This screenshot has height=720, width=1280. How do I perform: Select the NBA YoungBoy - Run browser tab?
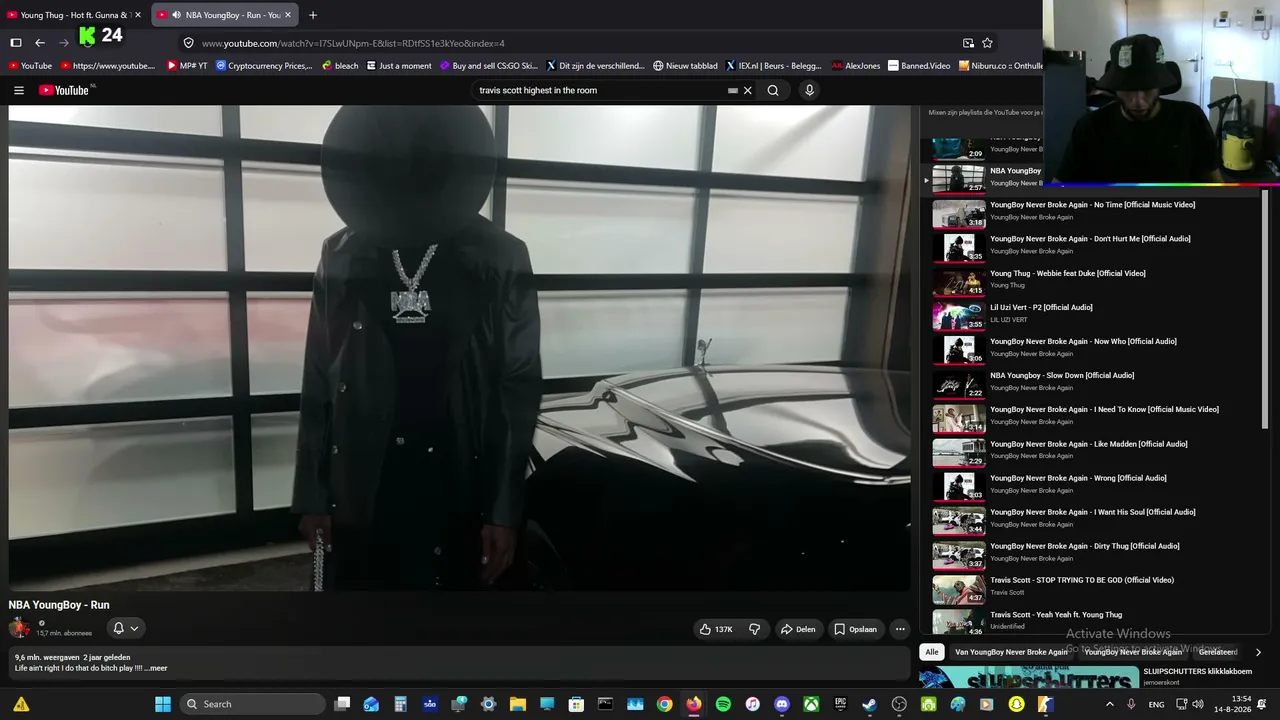(225, 15)
